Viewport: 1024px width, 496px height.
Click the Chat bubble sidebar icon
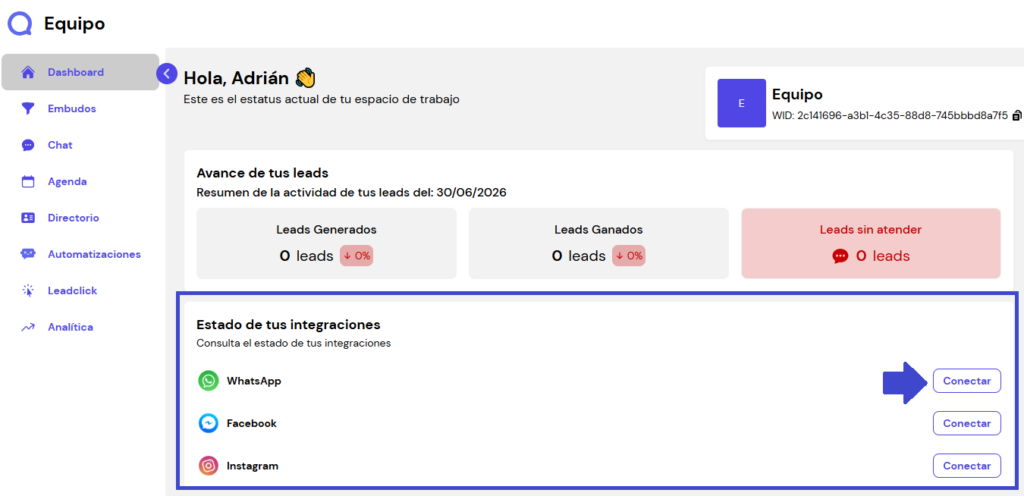point(27,145)
